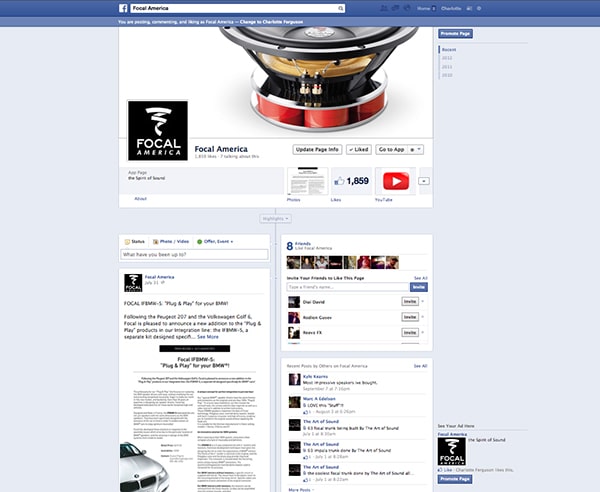Viewport: 600px width, 492px height.
Task: Invite Osei David to like the page
Action: (410, 301)
